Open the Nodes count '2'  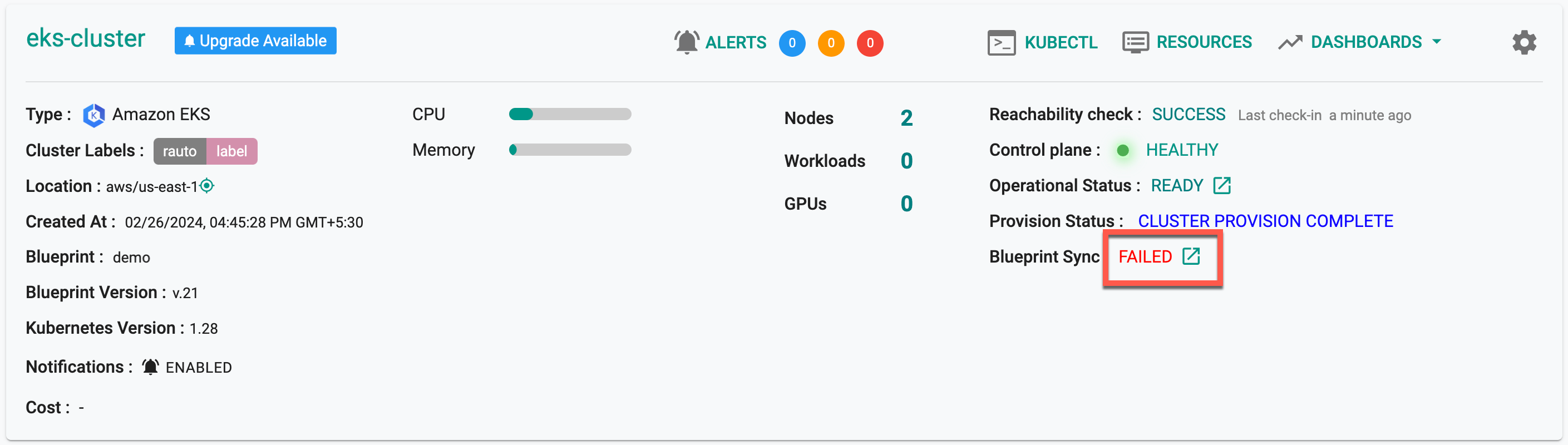pos(906,118)
